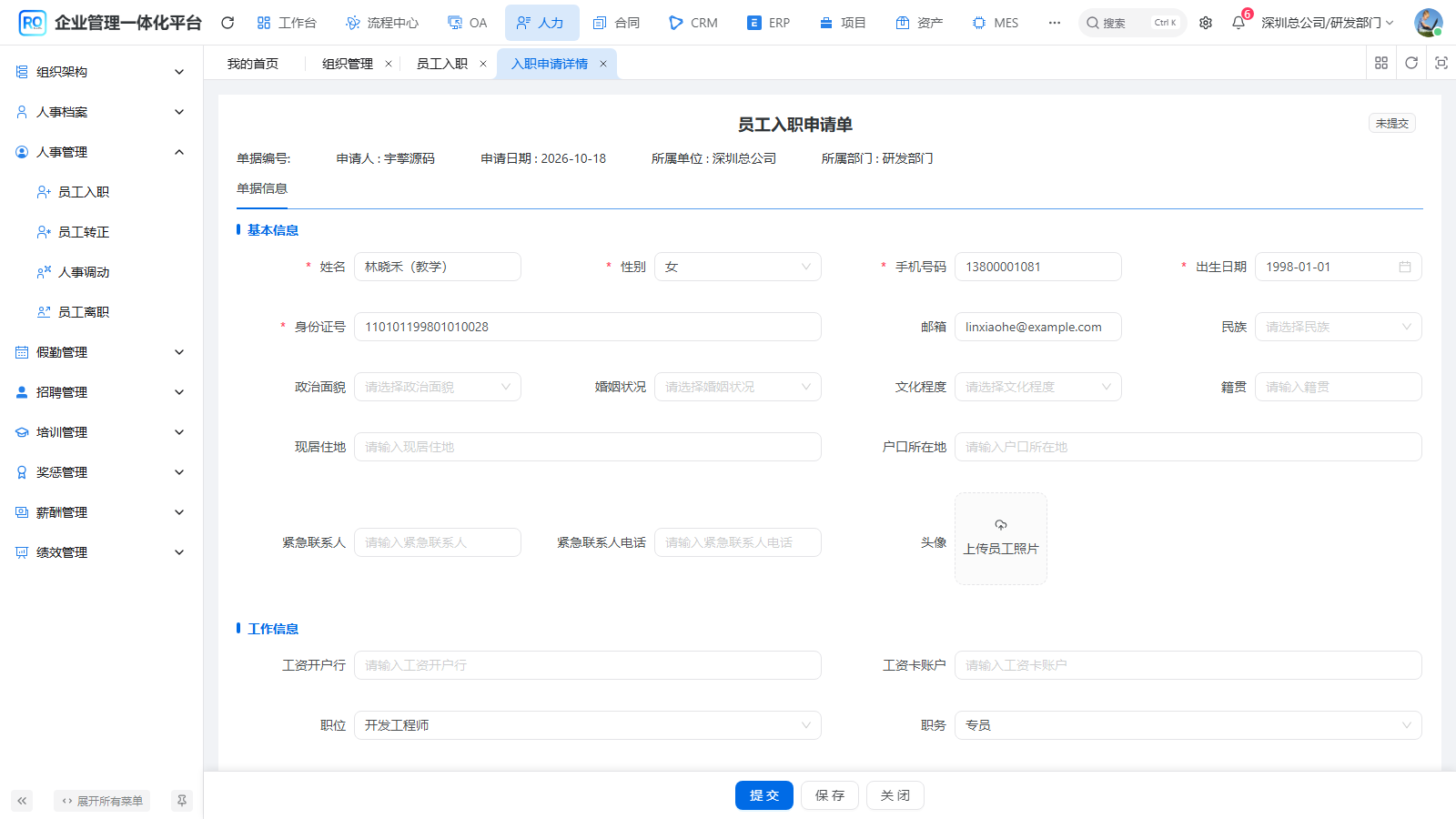This screenshot has height=819, width=1456.
Task: Open the 民族 dropdown
Action: tap(1339, 327)
